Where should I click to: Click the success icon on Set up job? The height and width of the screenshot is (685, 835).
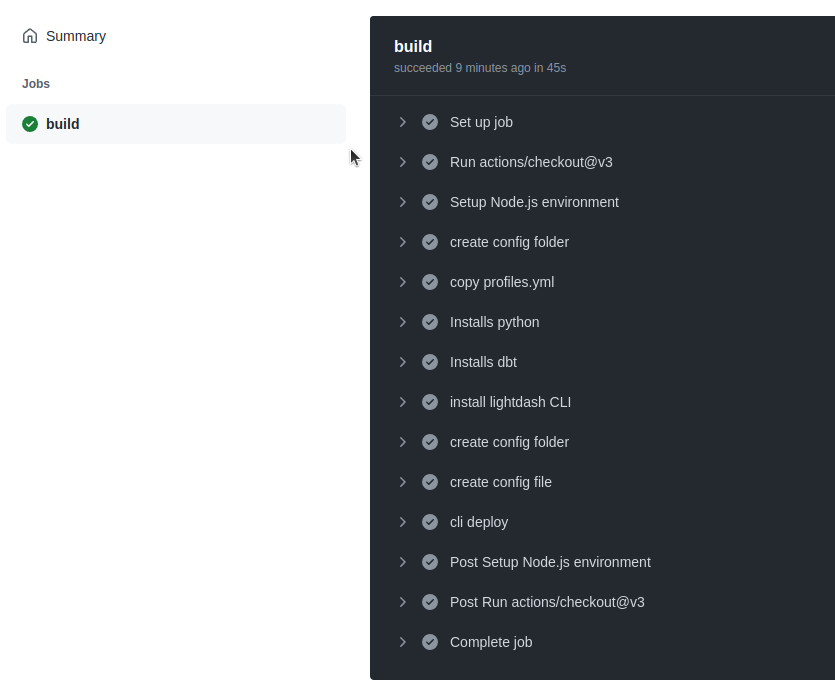430,122
